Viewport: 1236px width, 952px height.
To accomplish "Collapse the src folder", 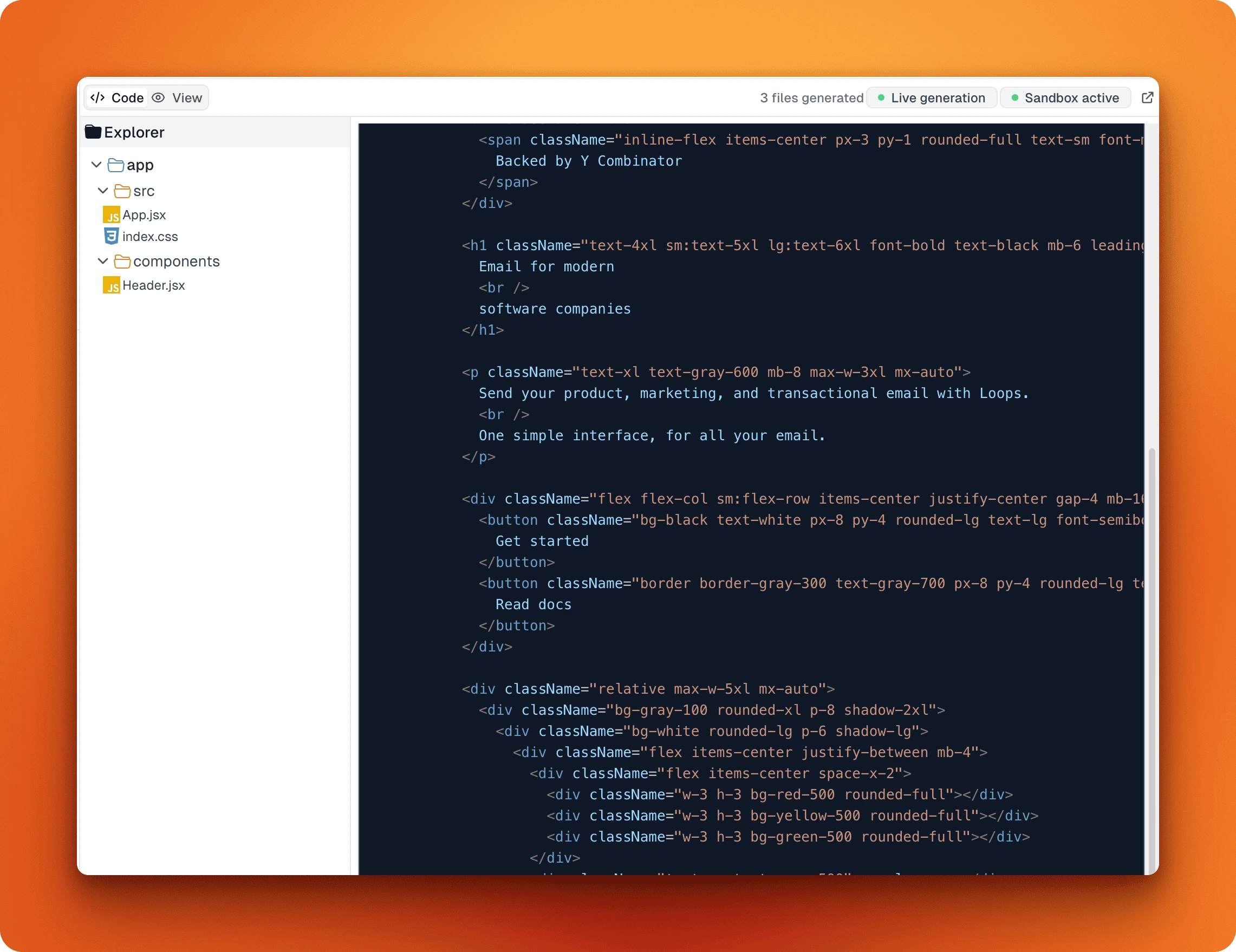I will [103, 191].
